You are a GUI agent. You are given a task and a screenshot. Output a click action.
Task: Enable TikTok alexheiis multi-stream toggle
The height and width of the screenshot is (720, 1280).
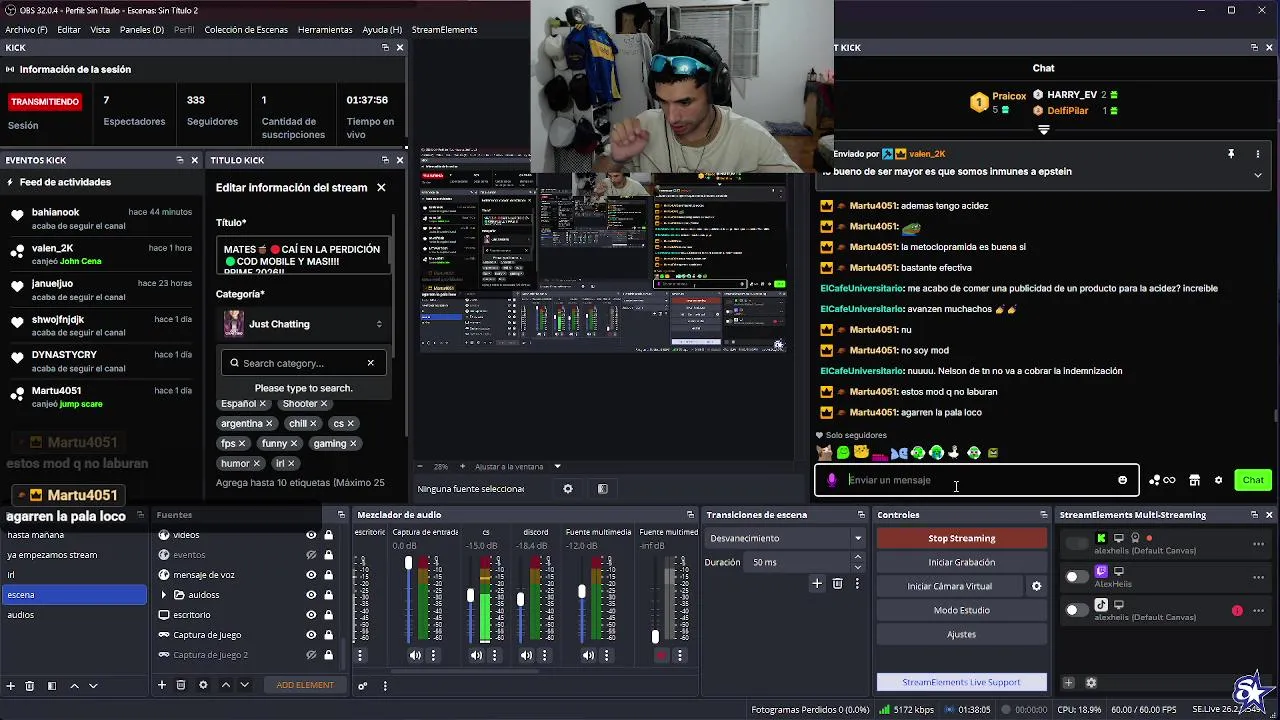pyautogui.click(x=1076, y=610)
